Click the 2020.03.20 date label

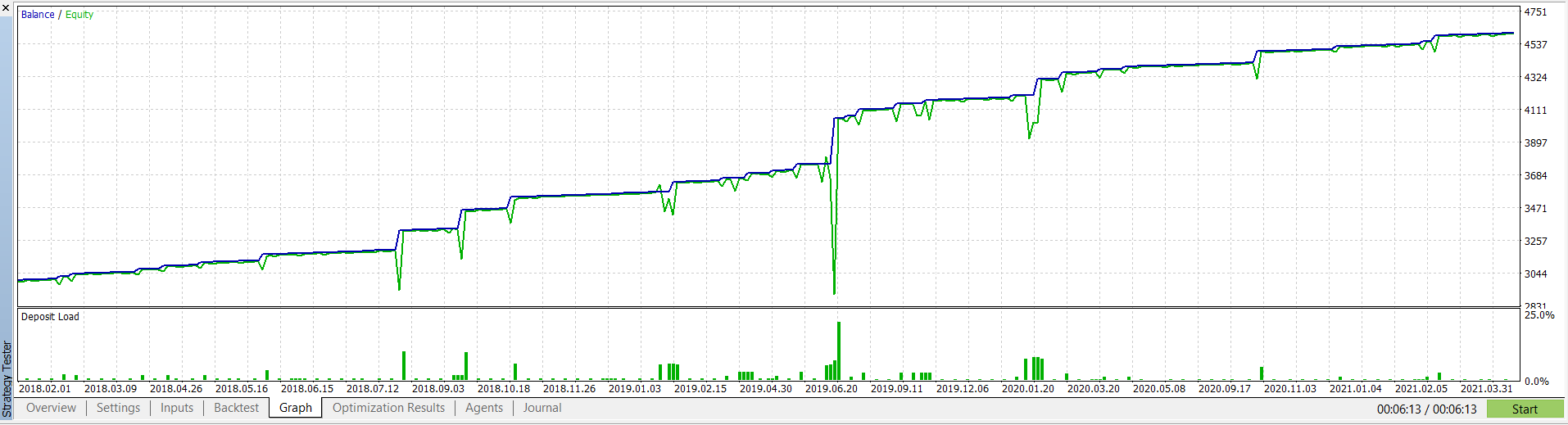[x=1094, y=389]
